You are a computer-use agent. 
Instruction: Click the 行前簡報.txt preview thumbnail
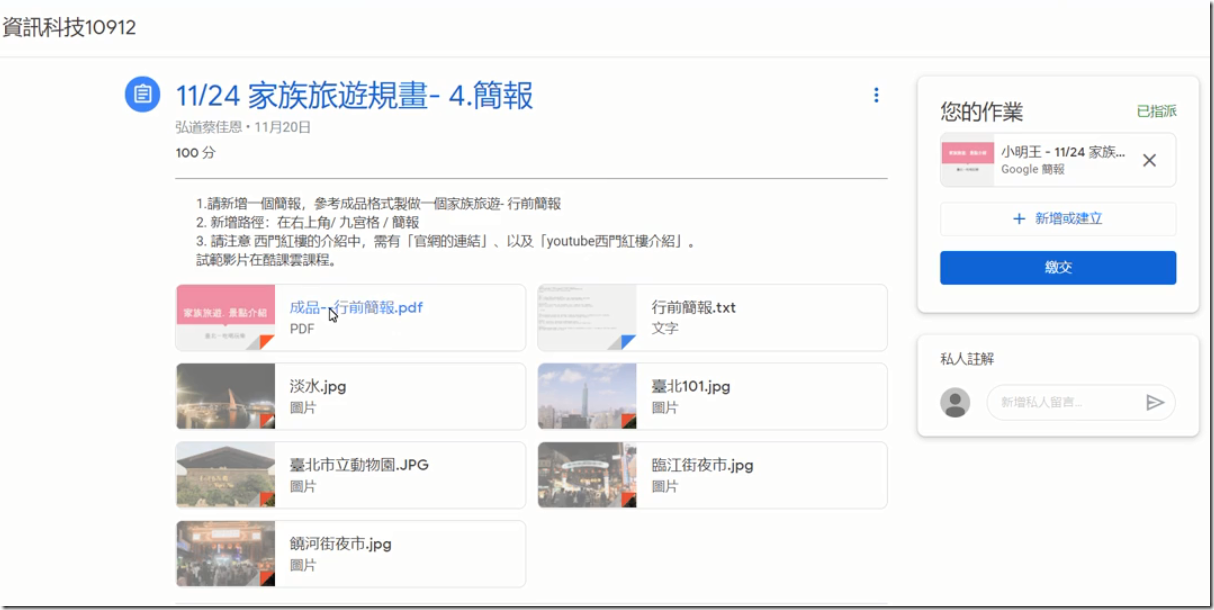(x=587, y=318)
